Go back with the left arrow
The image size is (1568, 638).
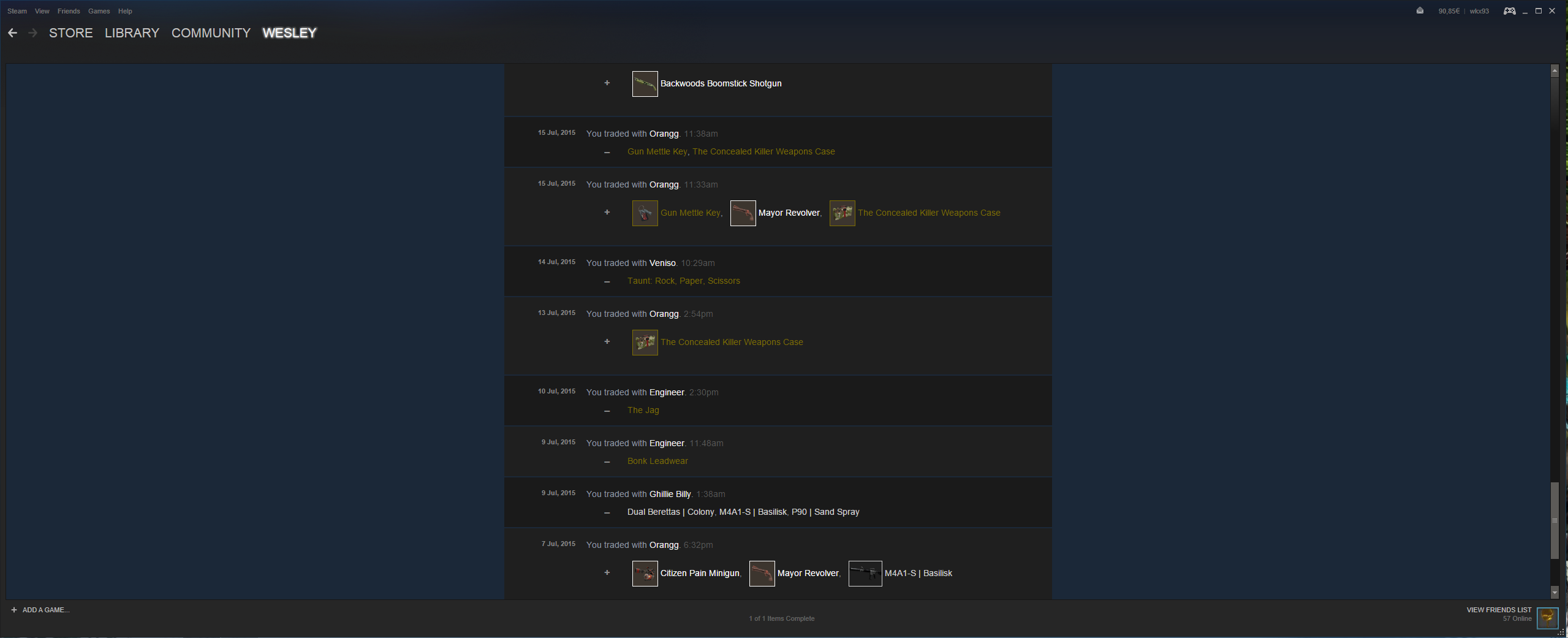click(x=12, y=33)
